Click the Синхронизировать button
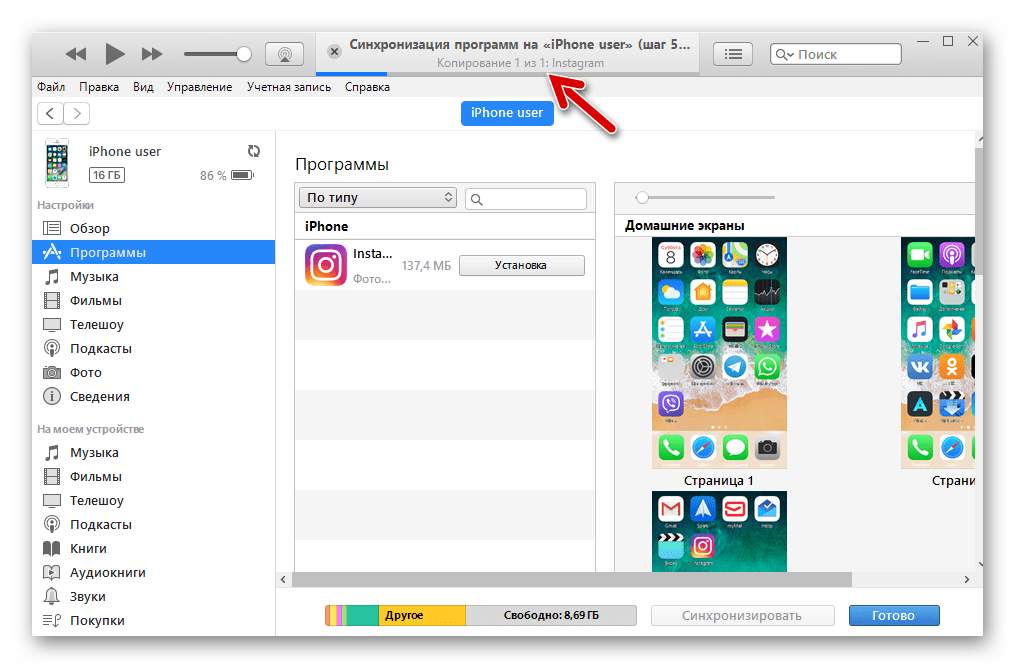Screen dimensions: 1015x668 coord(742,616)
